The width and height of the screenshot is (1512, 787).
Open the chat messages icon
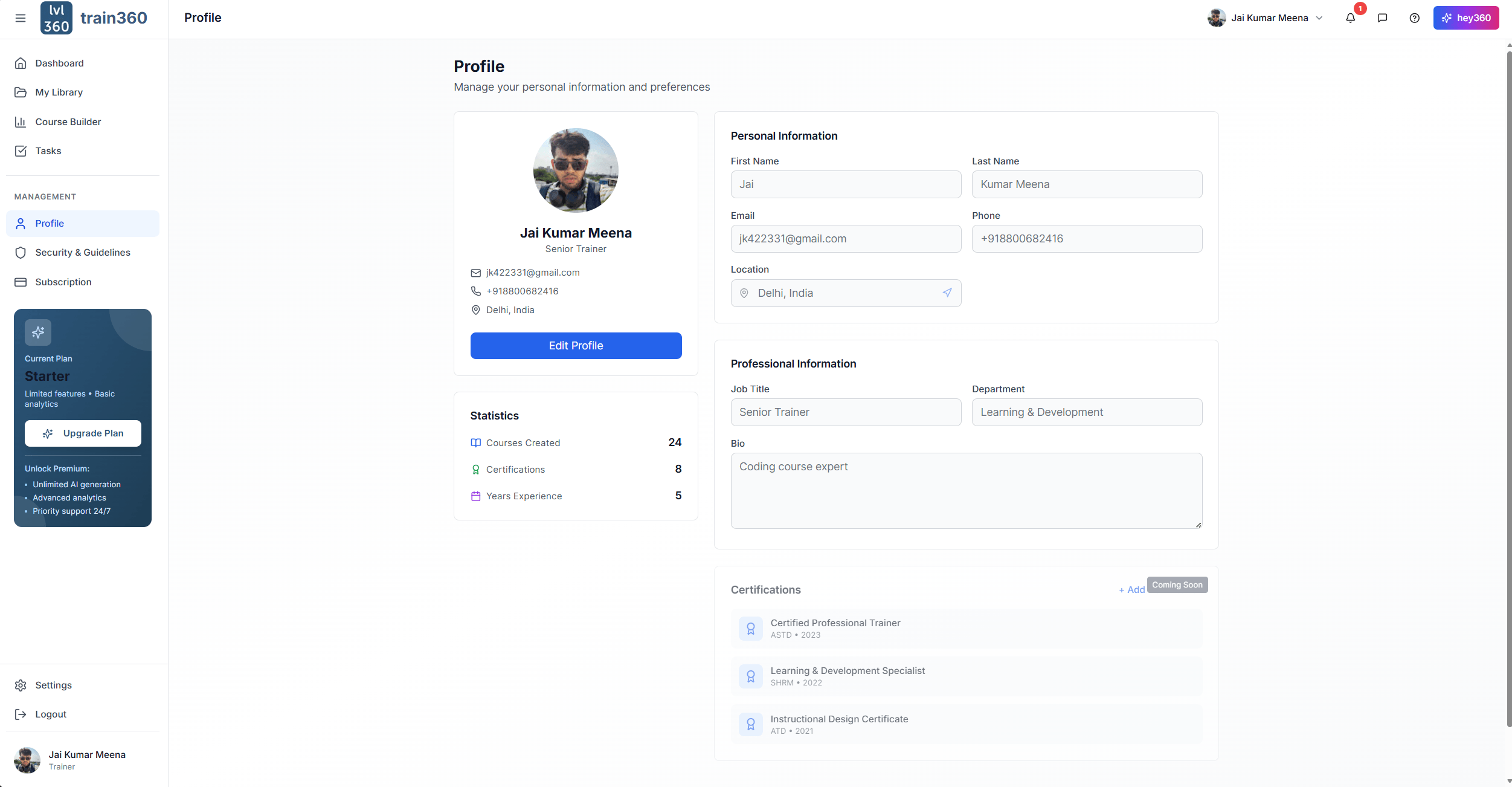click(1382, 18)
